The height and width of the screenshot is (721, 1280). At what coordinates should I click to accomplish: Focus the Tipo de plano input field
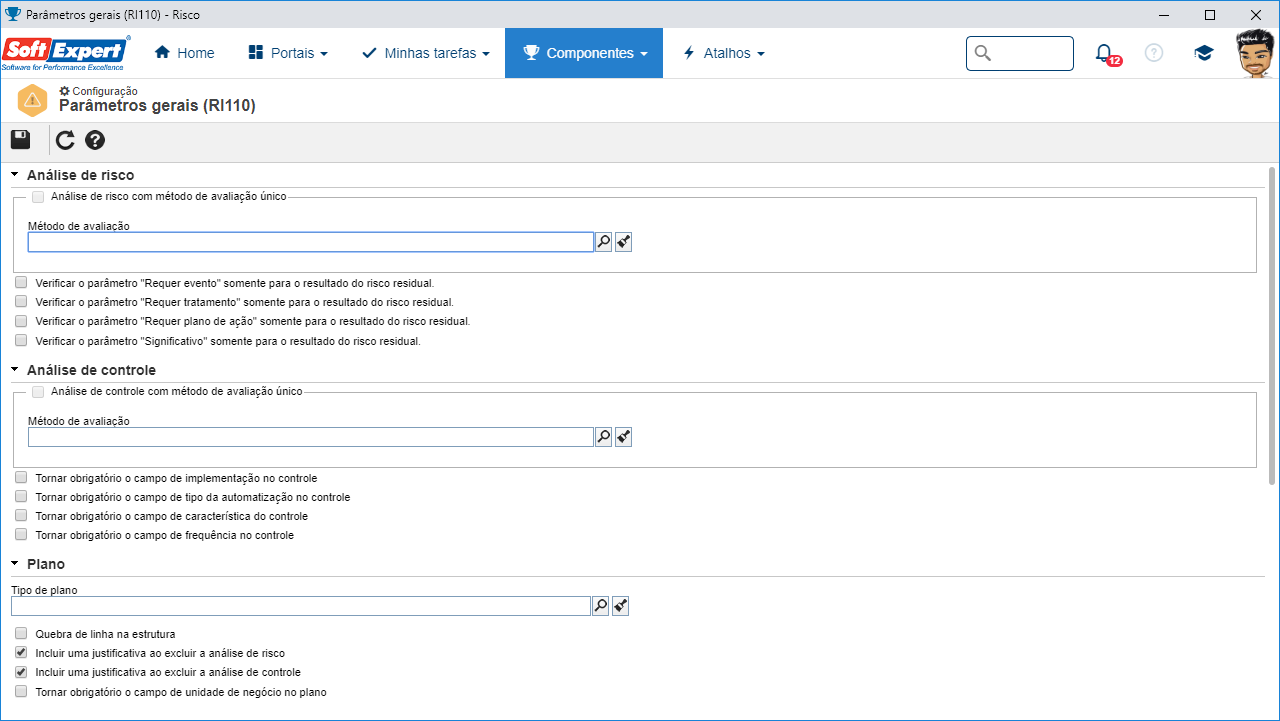click(x=301, y=606)
